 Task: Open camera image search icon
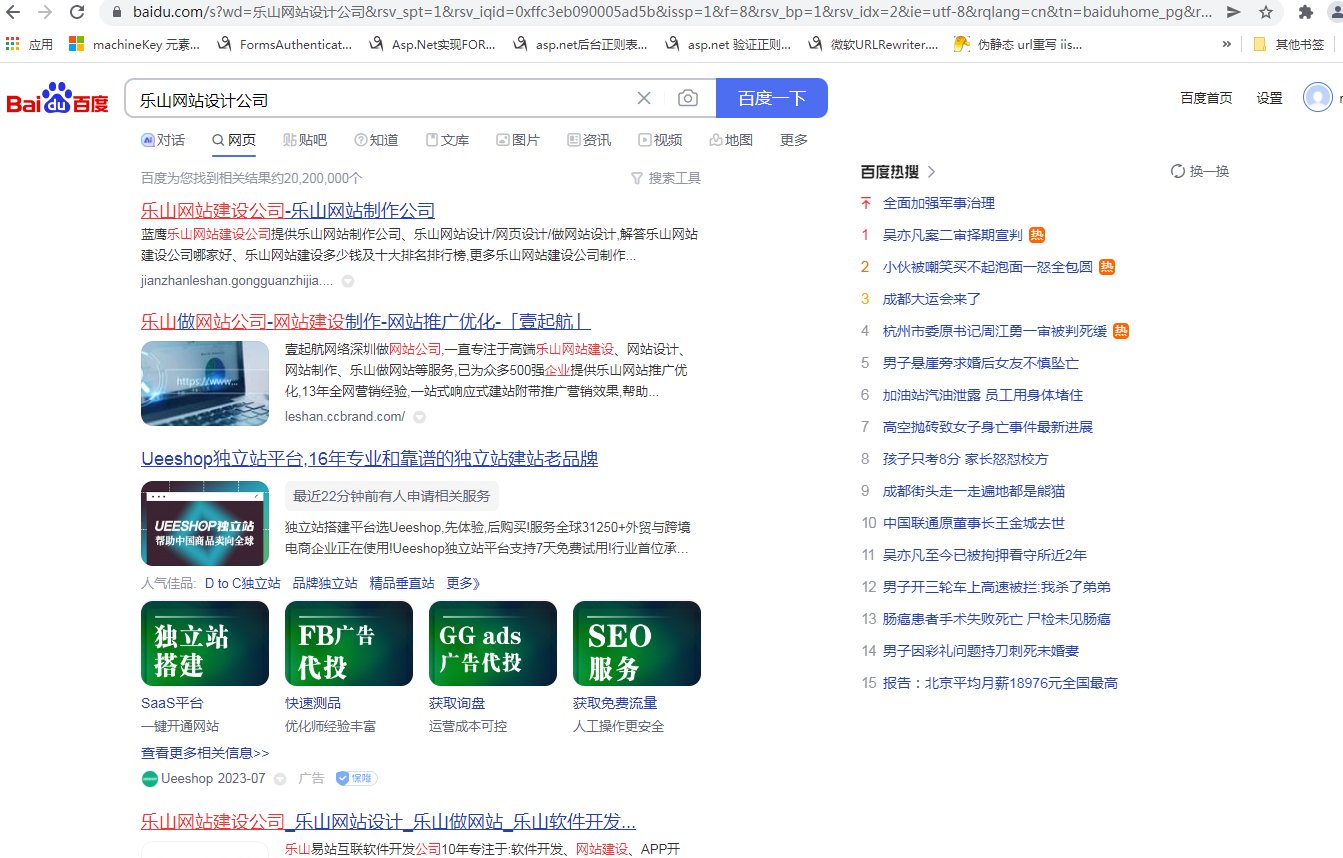point(688,98)
